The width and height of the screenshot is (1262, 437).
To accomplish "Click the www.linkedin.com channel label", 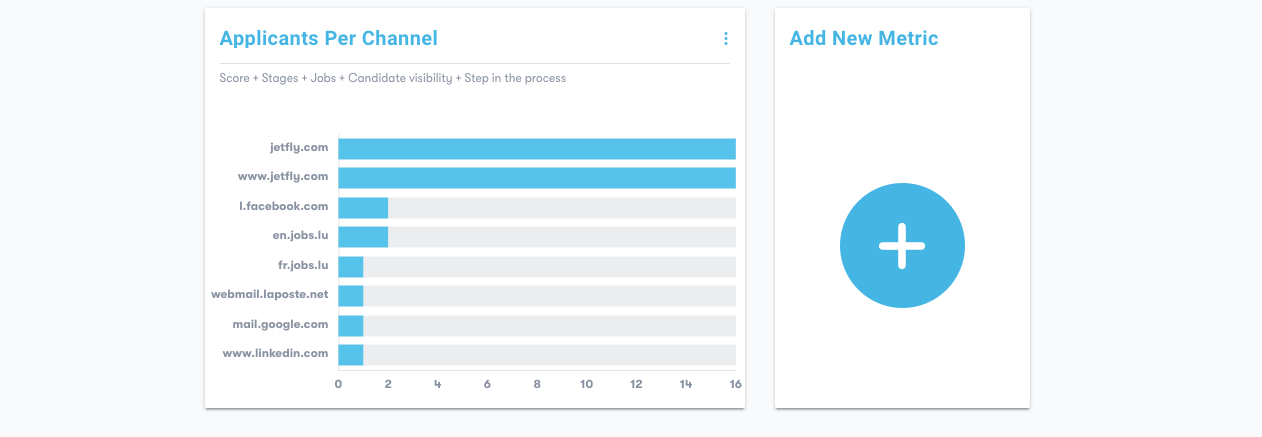I will (275, 354).
